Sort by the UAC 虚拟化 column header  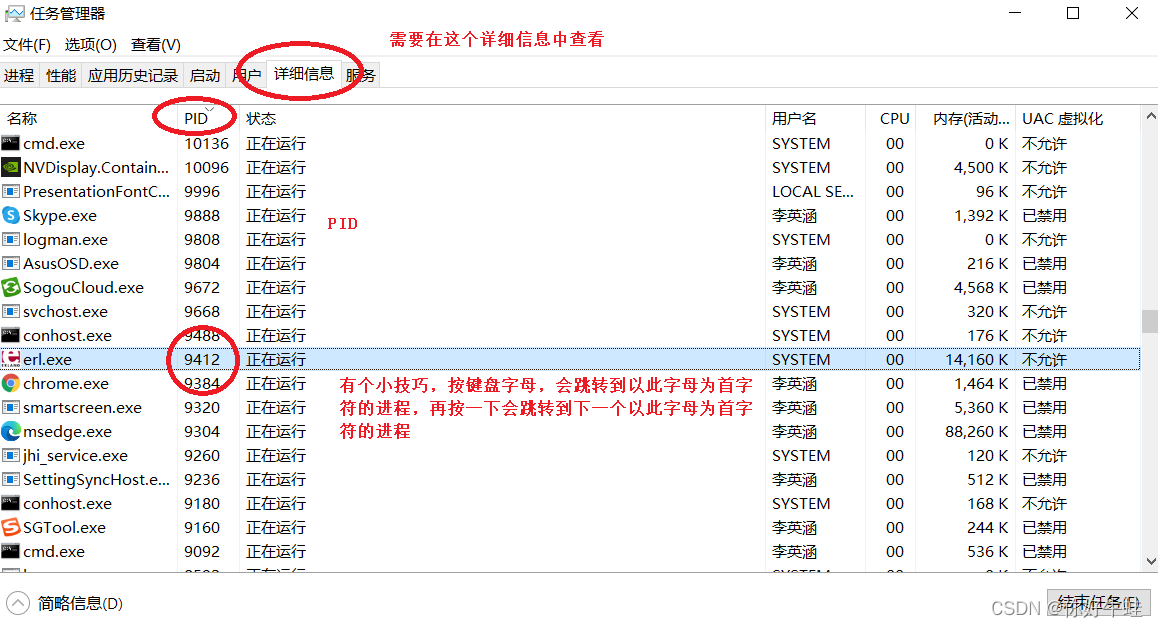(x=1078, y=118)
